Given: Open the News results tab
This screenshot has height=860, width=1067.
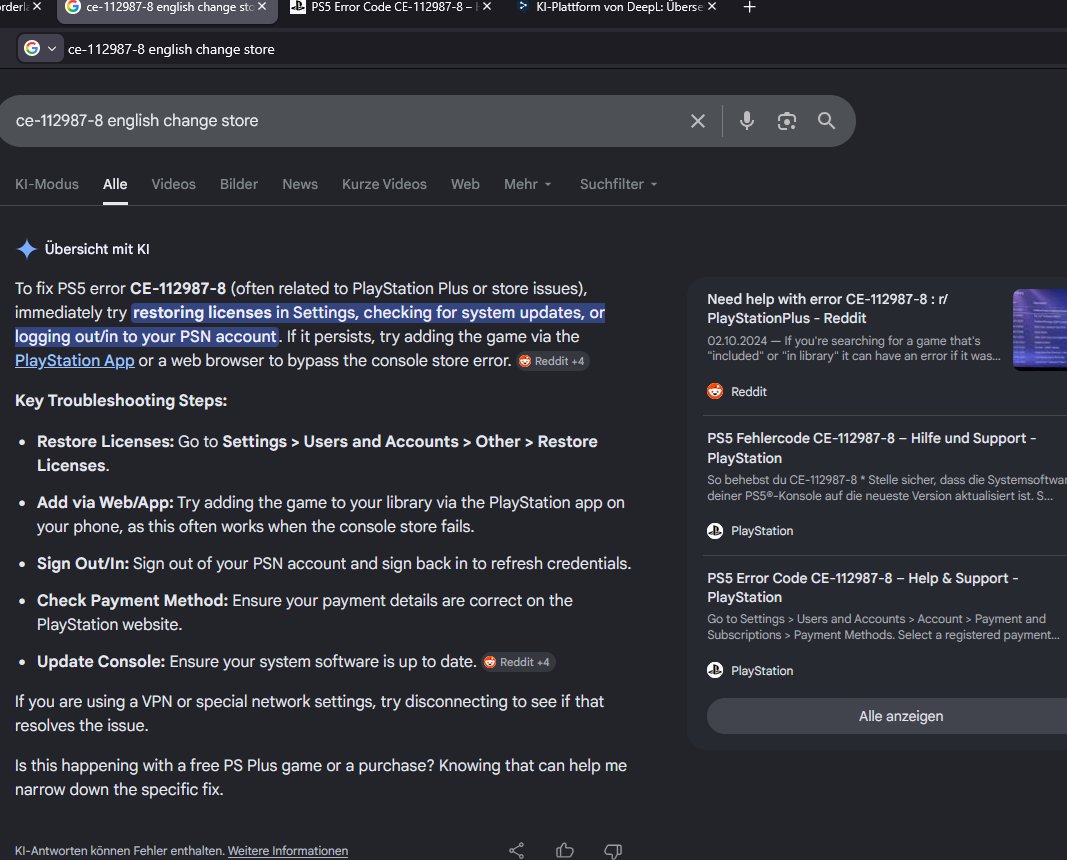Looking at the screenshot, I should [300, 184].
